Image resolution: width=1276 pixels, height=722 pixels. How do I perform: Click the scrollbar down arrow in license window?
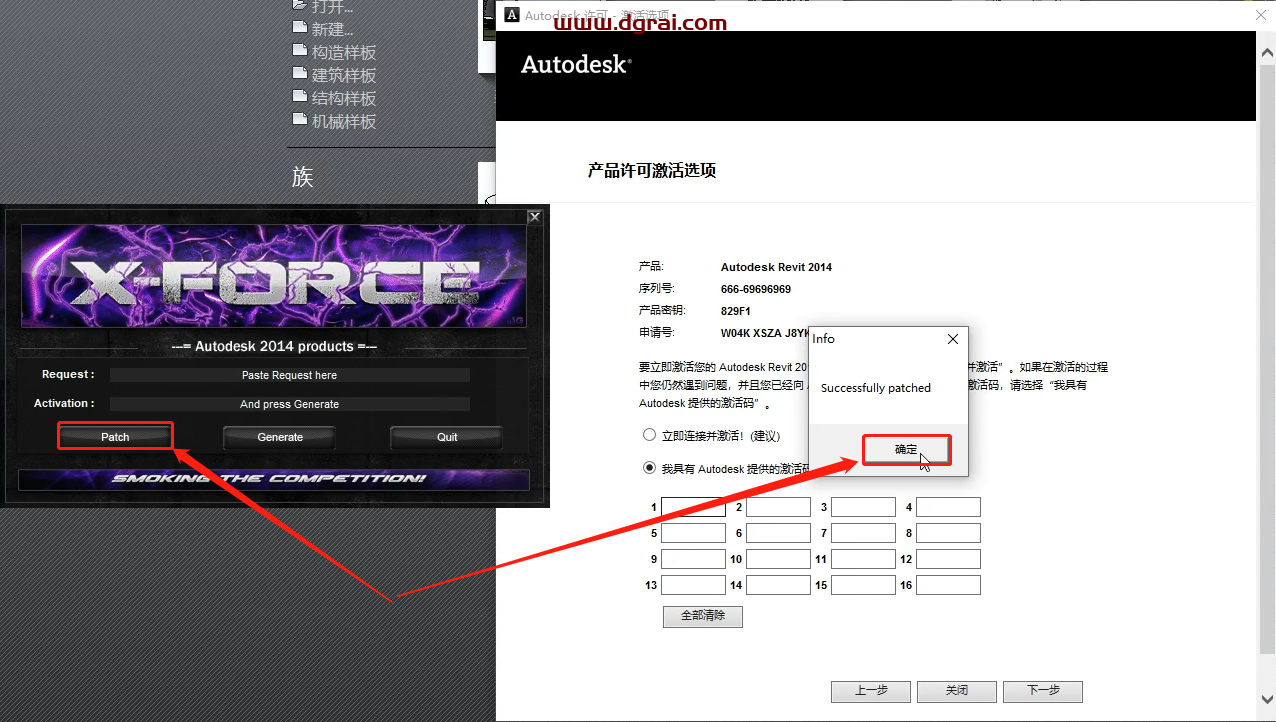click(x=1266, y=698)
